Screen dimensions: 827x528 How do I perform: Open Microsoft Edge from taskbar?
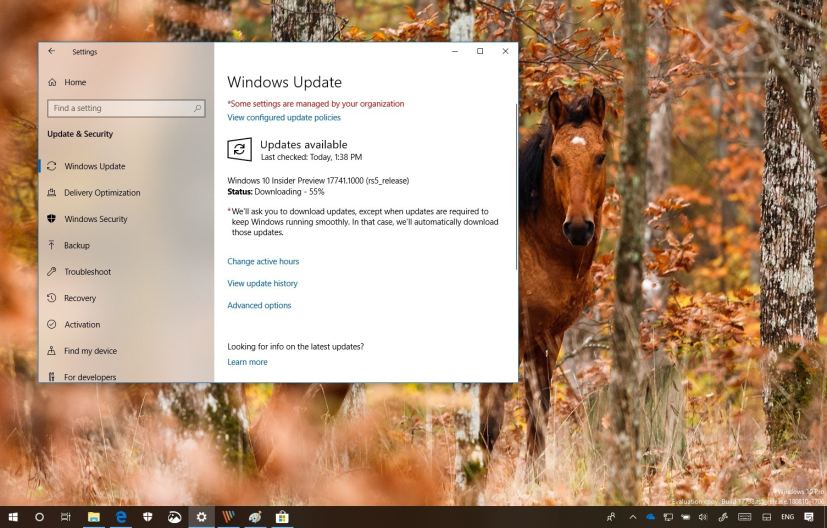point(121,517)
